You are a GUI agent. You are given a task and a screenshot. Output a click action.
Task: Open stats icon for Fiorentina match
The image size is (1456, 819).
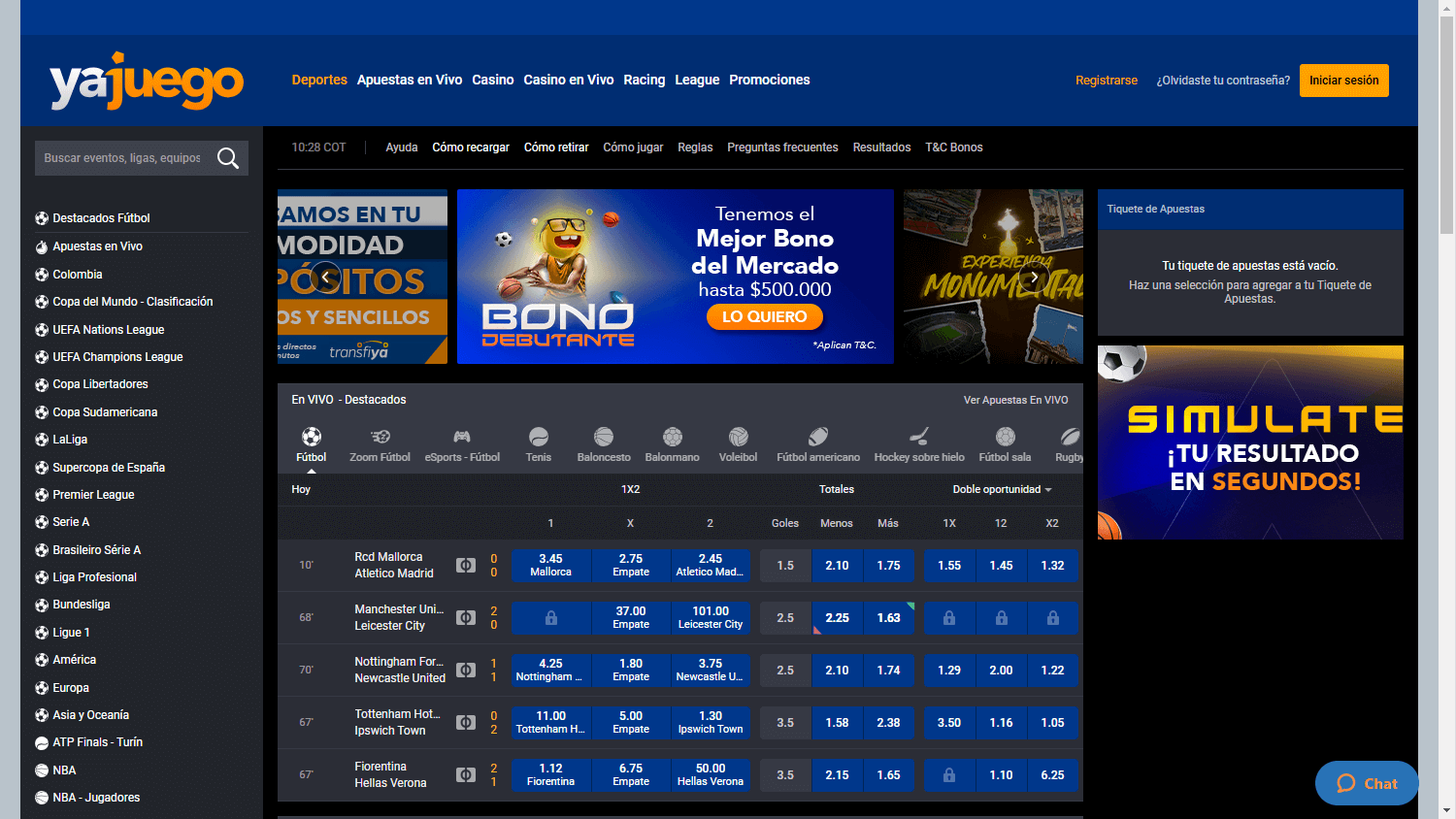466,774
